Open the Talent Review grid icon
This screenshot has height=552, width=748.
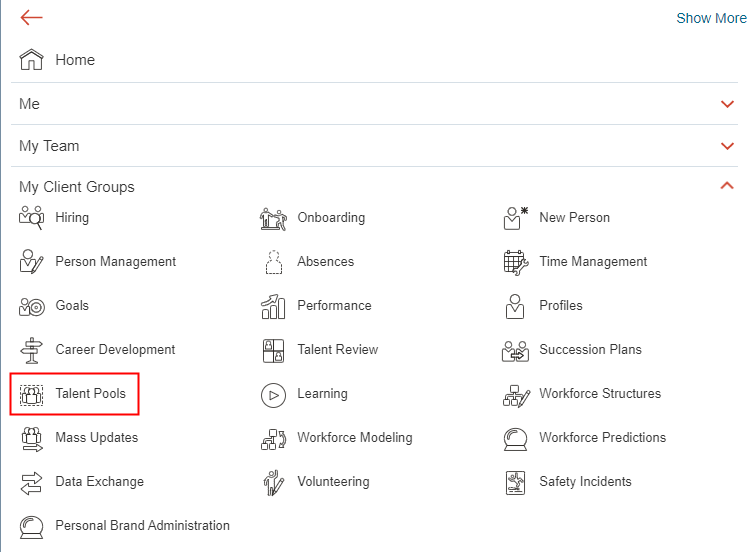(273, 351)
